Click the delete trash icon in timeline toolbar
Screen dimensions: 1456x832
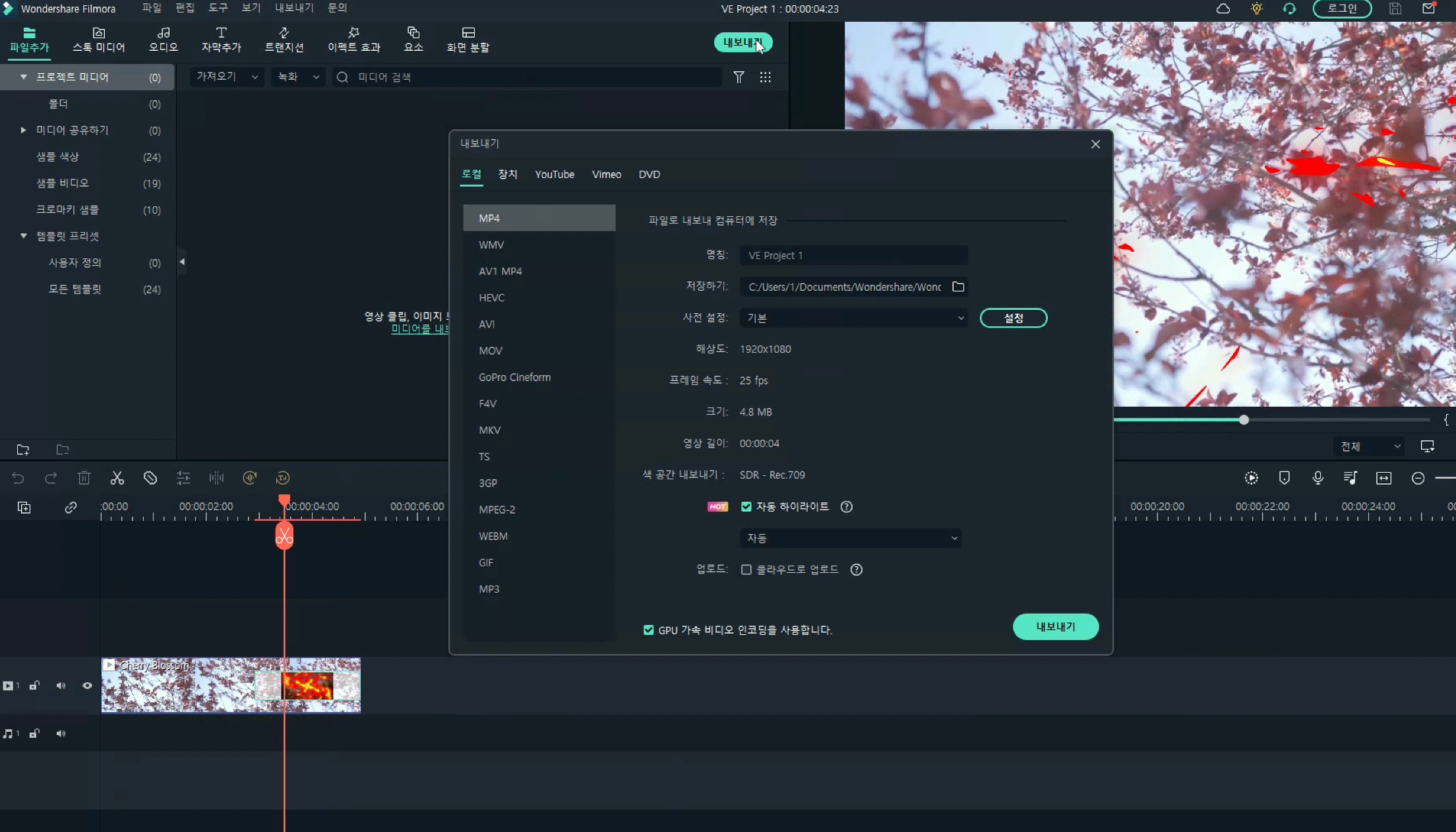pyautogui.click(x=84, y=478)
